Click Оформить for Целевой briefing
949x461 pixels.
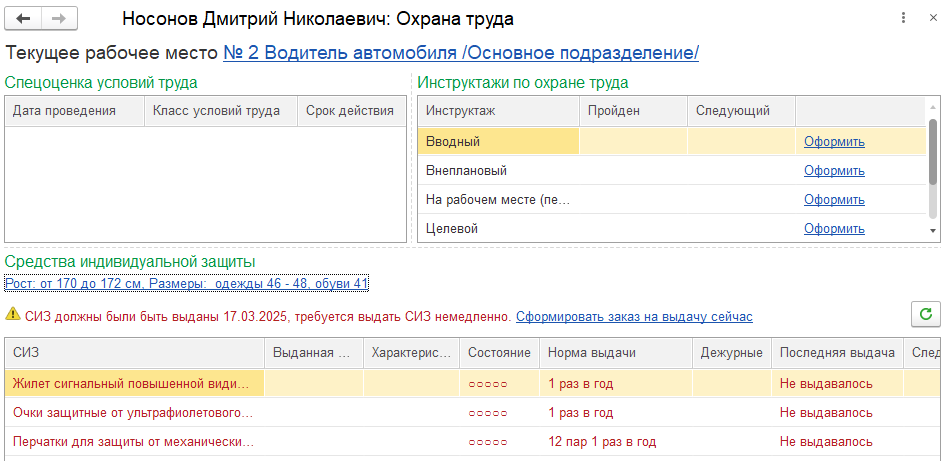(834, 229)
